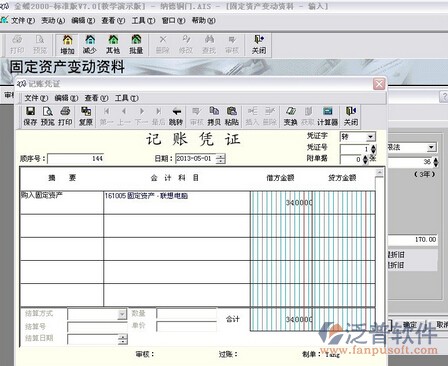
Task: Expand the depreciation method dropdown at right
Action: tap(431, 147)
